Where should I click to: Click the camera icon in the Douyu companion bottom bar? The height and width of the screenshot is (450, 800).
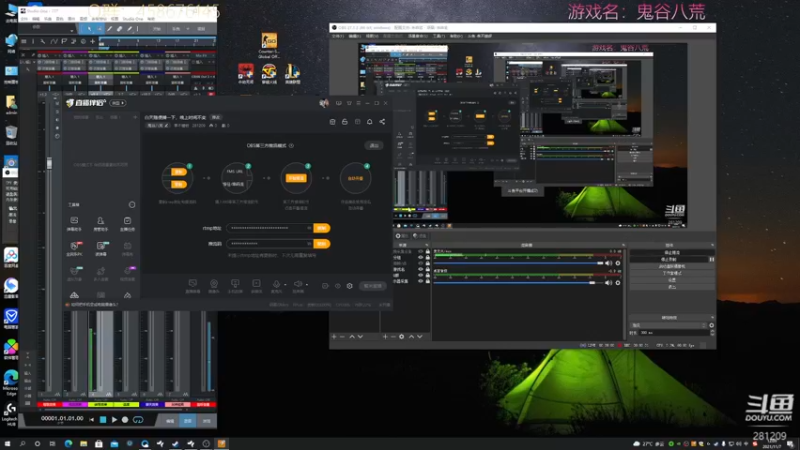pyautogui.click(x=214, y=284)
